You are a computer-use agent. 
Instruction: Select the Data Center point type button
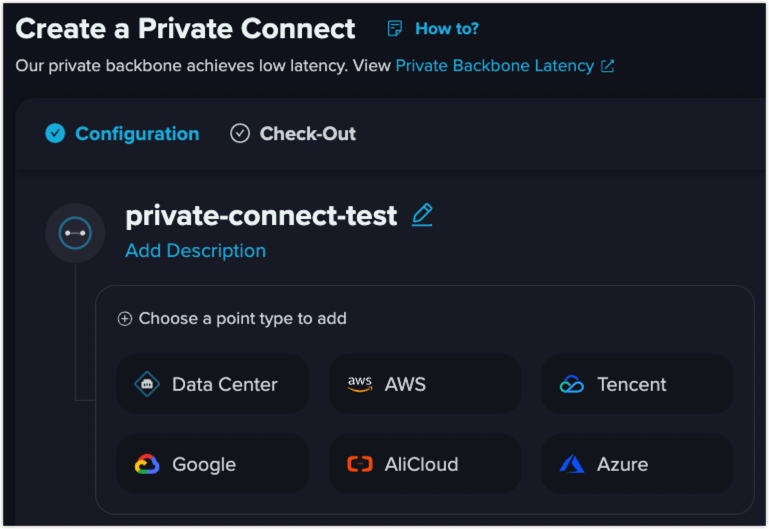pos(212,384)
